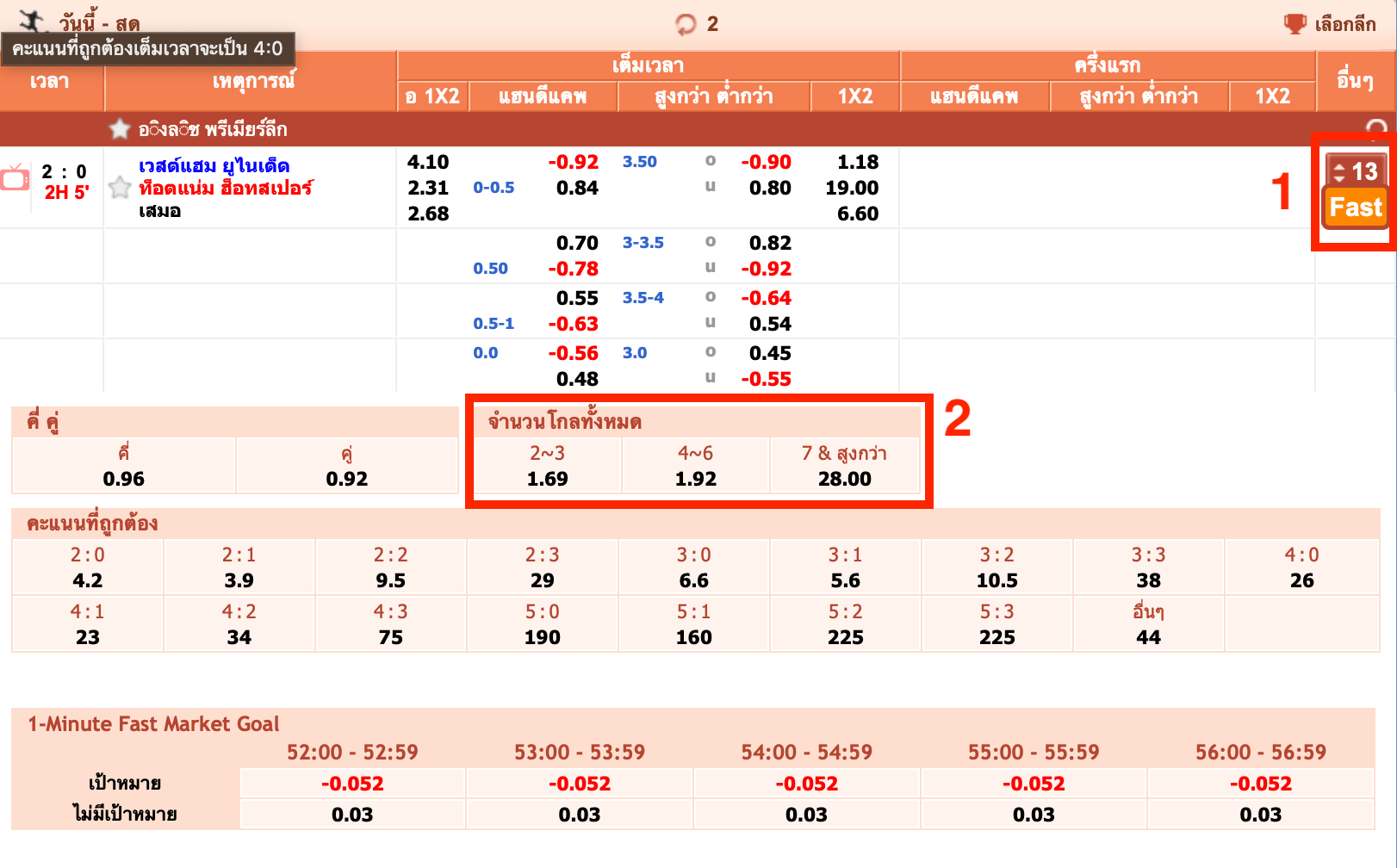Click the refresh icon in the league header row
Image resolution: width=1397 pixels, height=868 pixels.
1376,128
